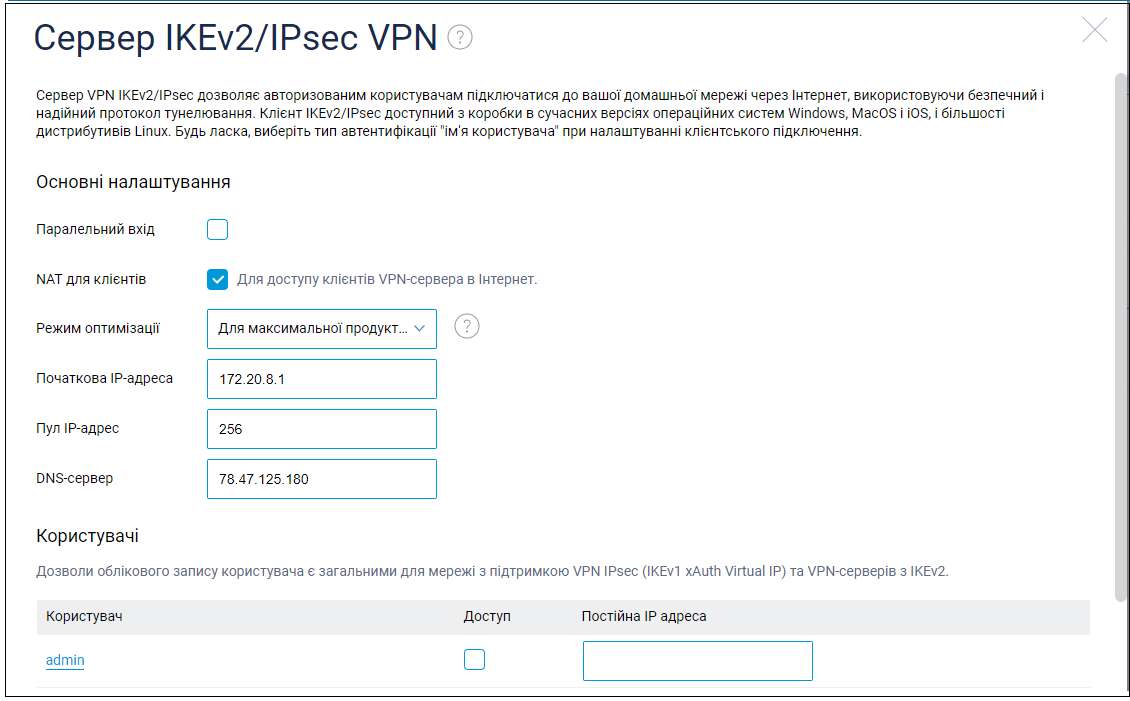Select the Пул IP-адрес field showing 256
1130x701 pixels.
tap(321, 429)
